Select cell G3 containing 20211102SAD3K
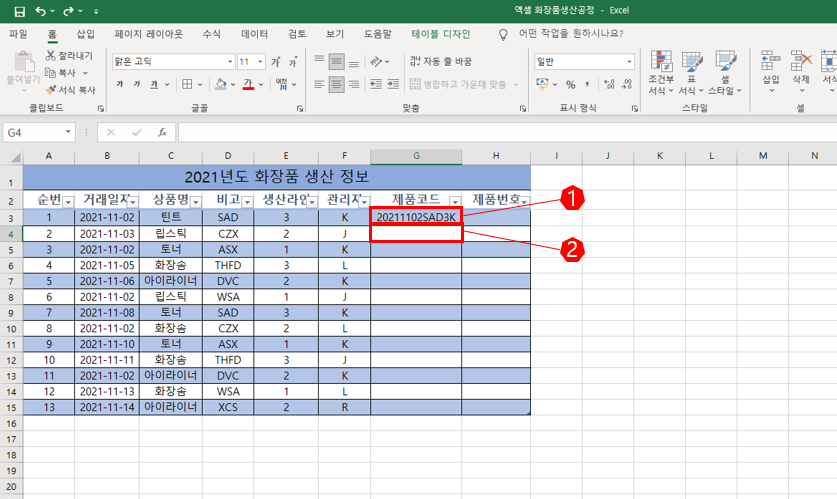 tap(416, 217)
